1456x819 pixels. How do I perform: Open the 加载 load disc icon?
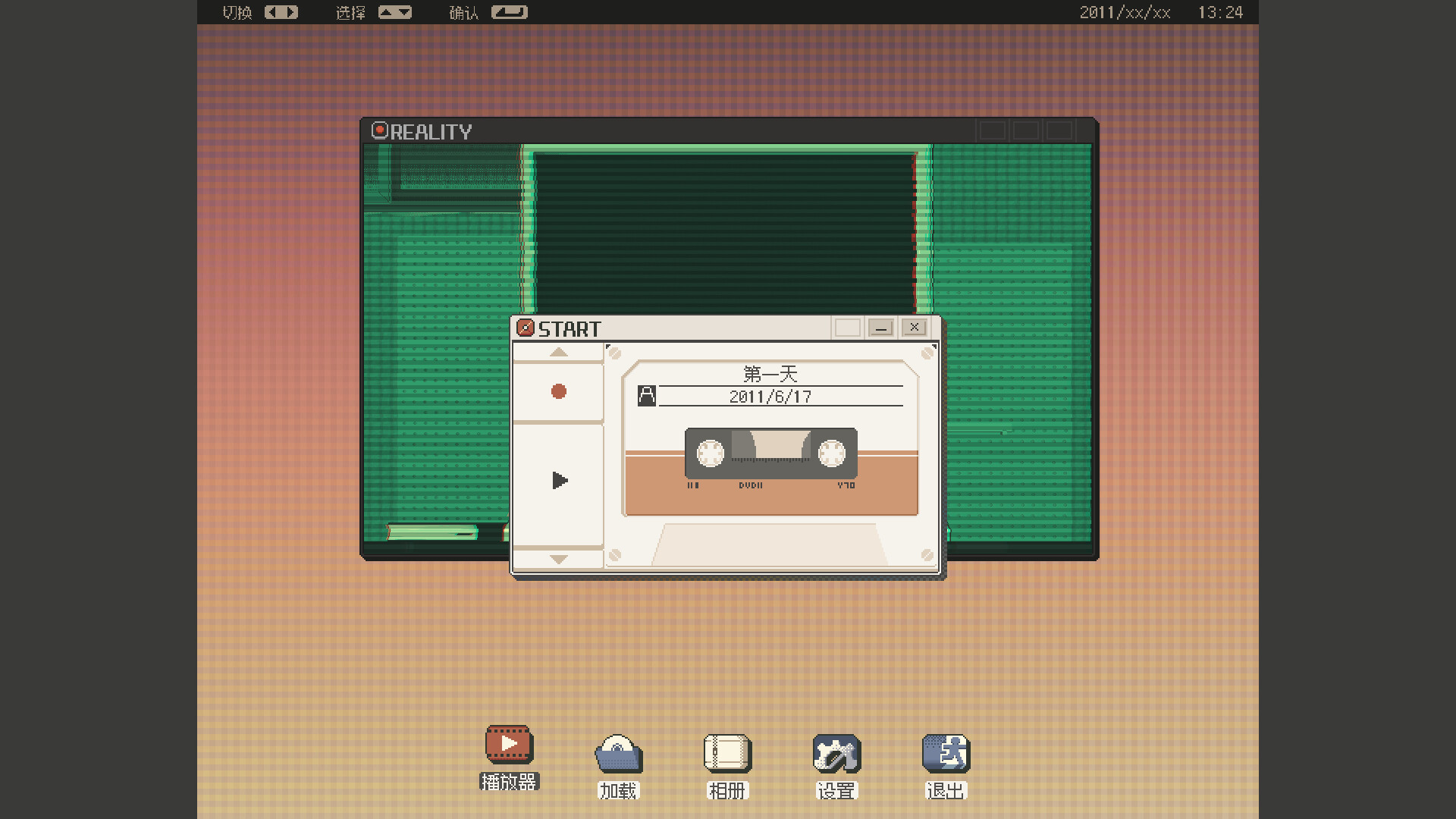[x=618, y=753]
